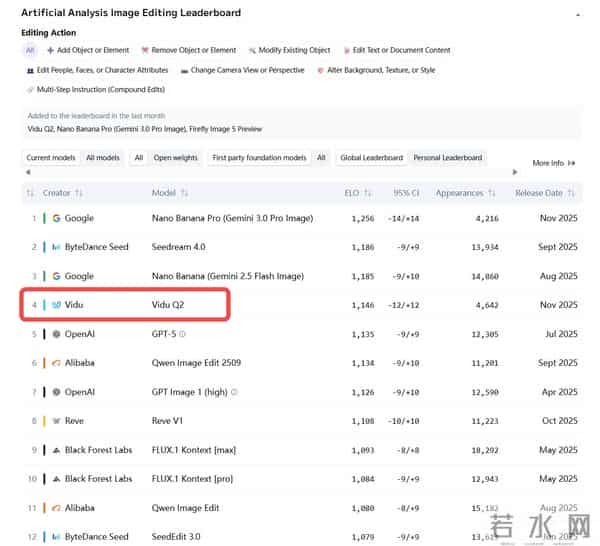Switch the toggle to All models

tap(103, 158)
